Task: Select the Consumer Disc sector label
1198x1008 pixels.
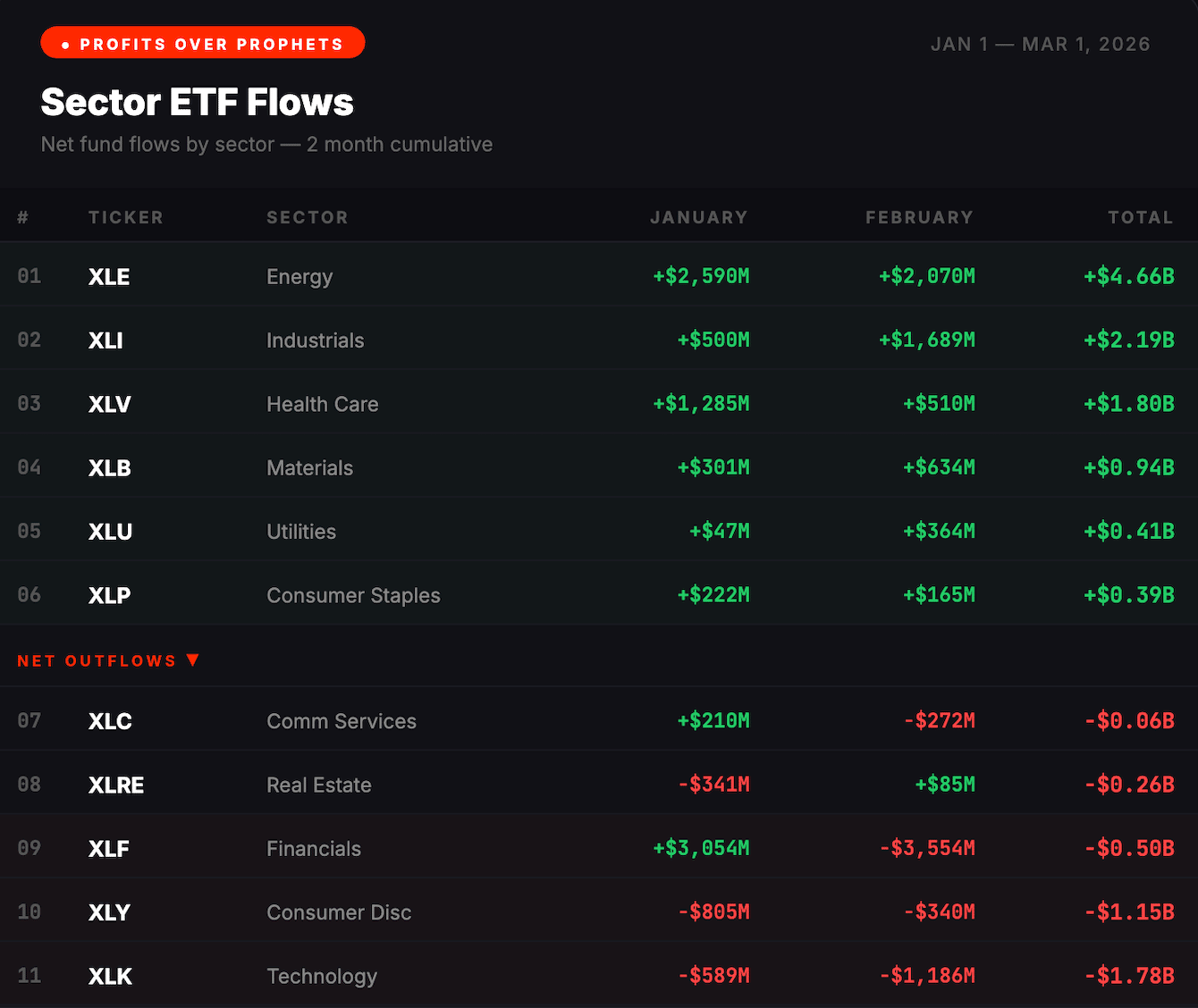Action: (x=339, y=912)
